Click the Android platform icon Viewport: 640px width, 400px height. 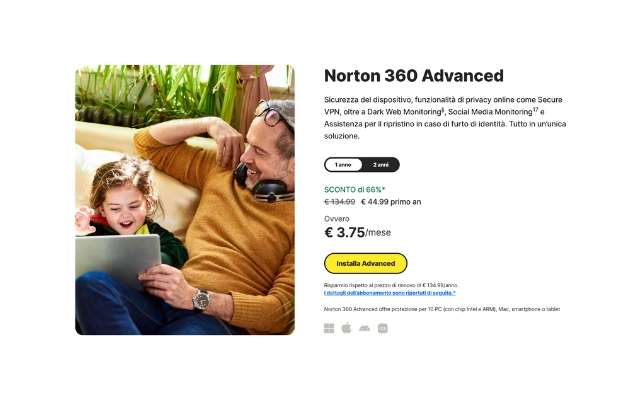[364, 328]
